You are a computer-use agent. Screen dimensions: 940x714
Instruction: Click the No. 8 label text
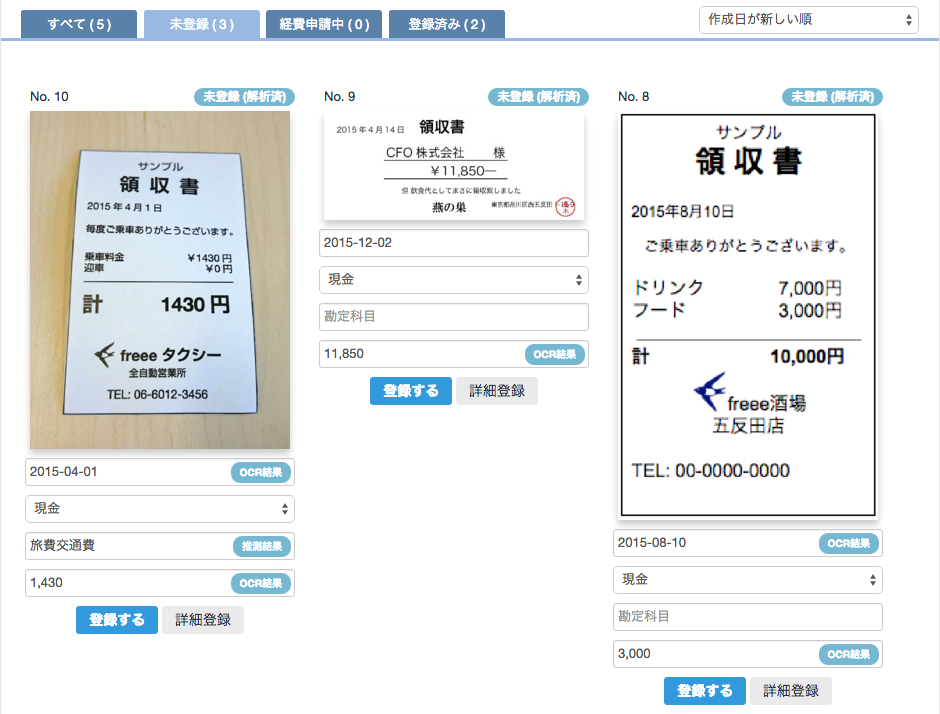634,97
